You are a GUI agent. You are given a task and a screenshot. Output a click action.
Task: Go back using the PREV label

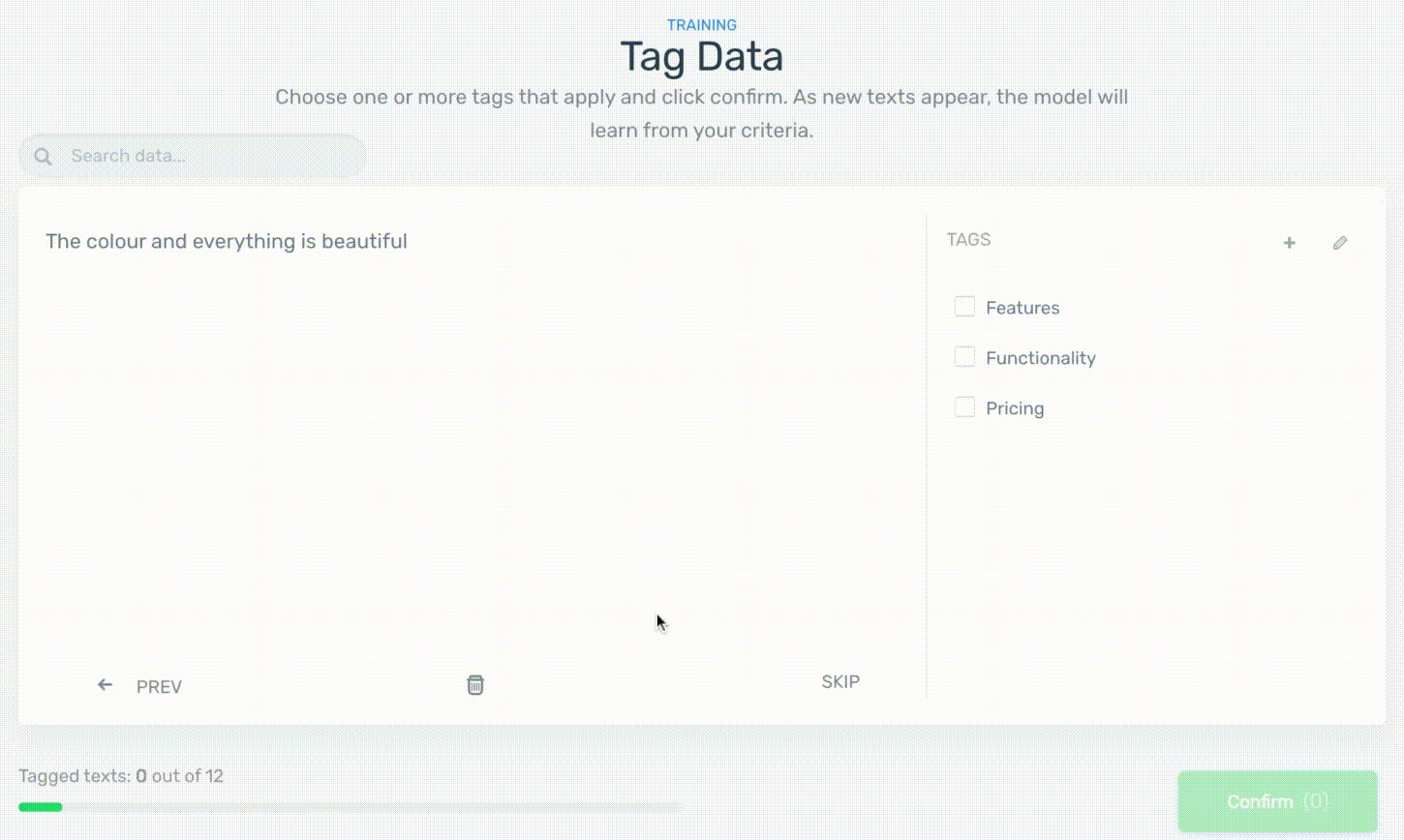[x=159, y=686]
